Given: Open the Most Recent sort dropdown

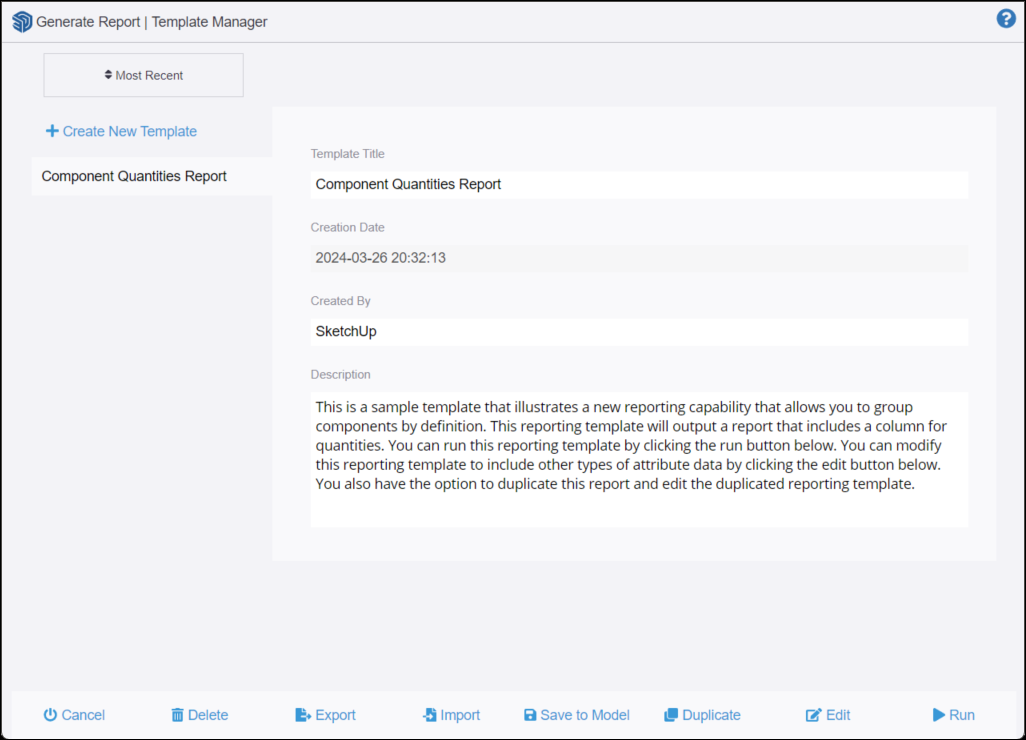Looking at the screenshot, I should point(143,74).
